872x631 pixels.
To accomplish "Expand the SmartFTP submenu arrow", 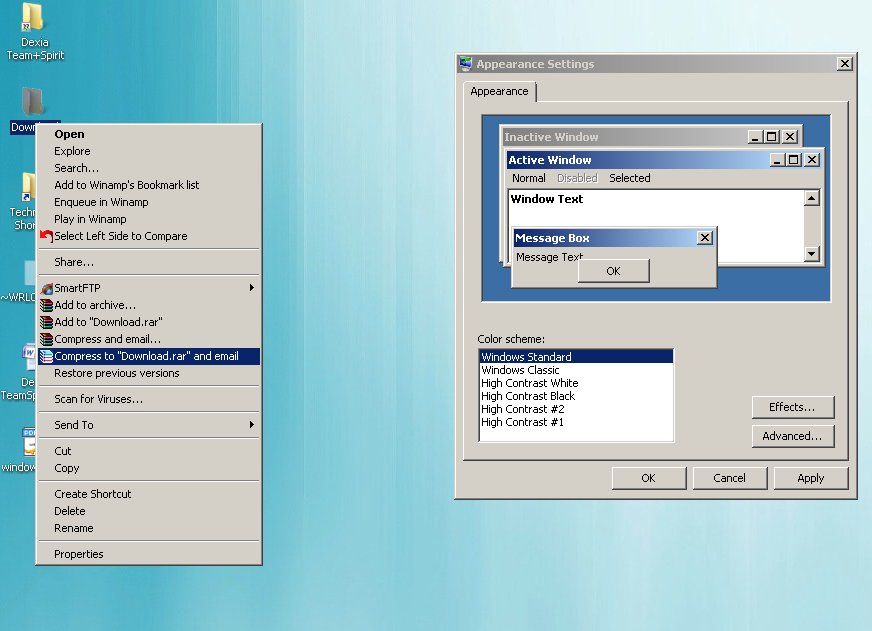I will click(x=251, y=288).
